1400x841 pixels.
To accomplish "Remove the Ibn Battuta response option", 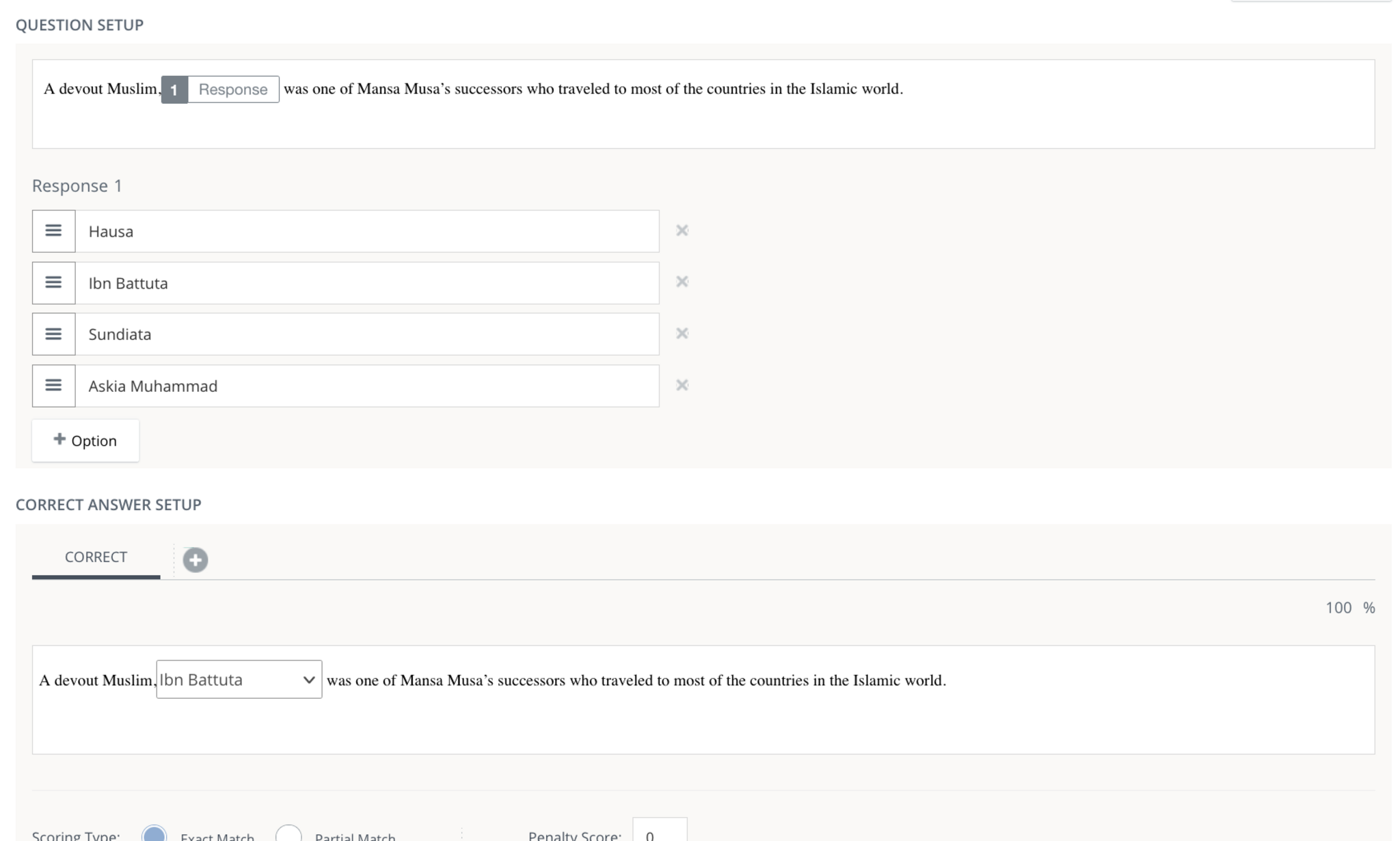I will [x=682, y=282].
